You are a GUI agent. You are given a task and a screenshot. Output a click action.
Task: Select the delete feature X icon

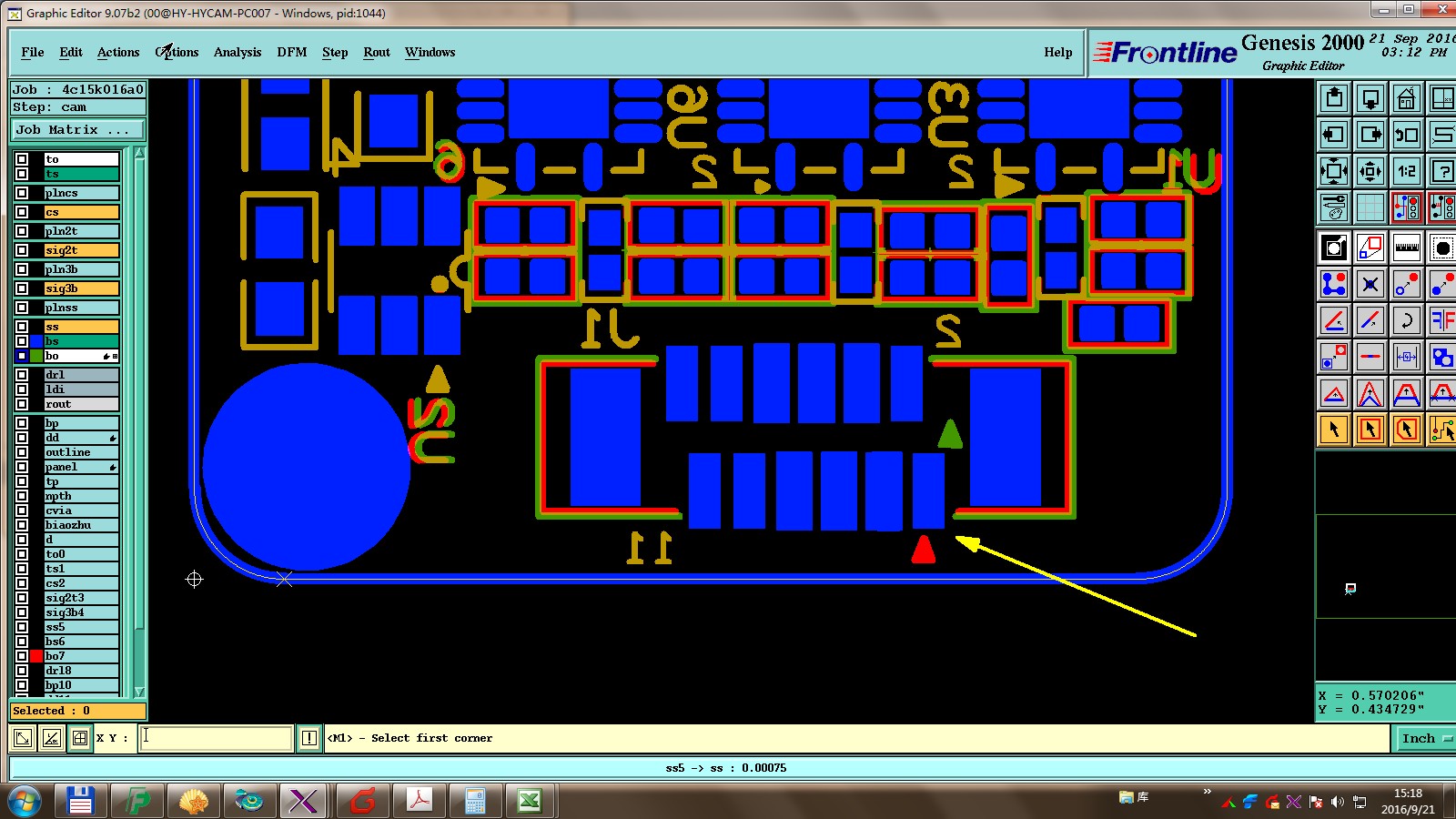[x=1370, y=284]
